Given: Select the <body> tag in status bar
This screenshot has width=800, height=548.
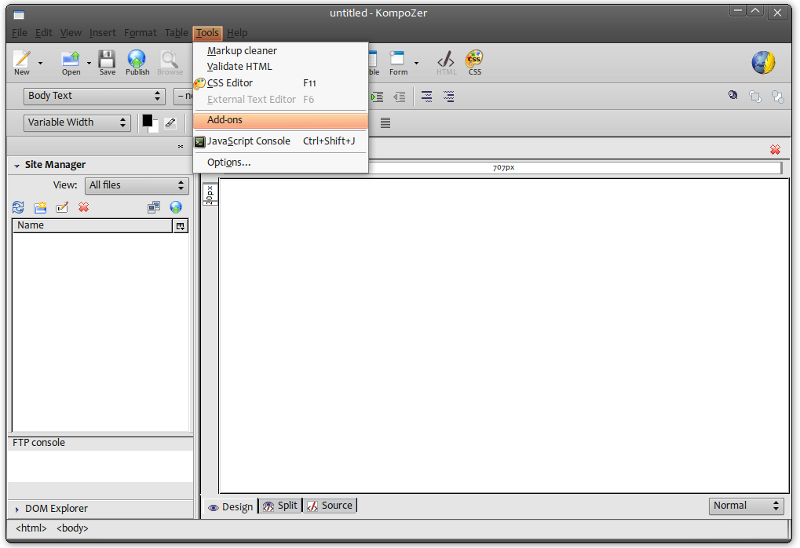Looking at the screenshot, I should point(72,528).
